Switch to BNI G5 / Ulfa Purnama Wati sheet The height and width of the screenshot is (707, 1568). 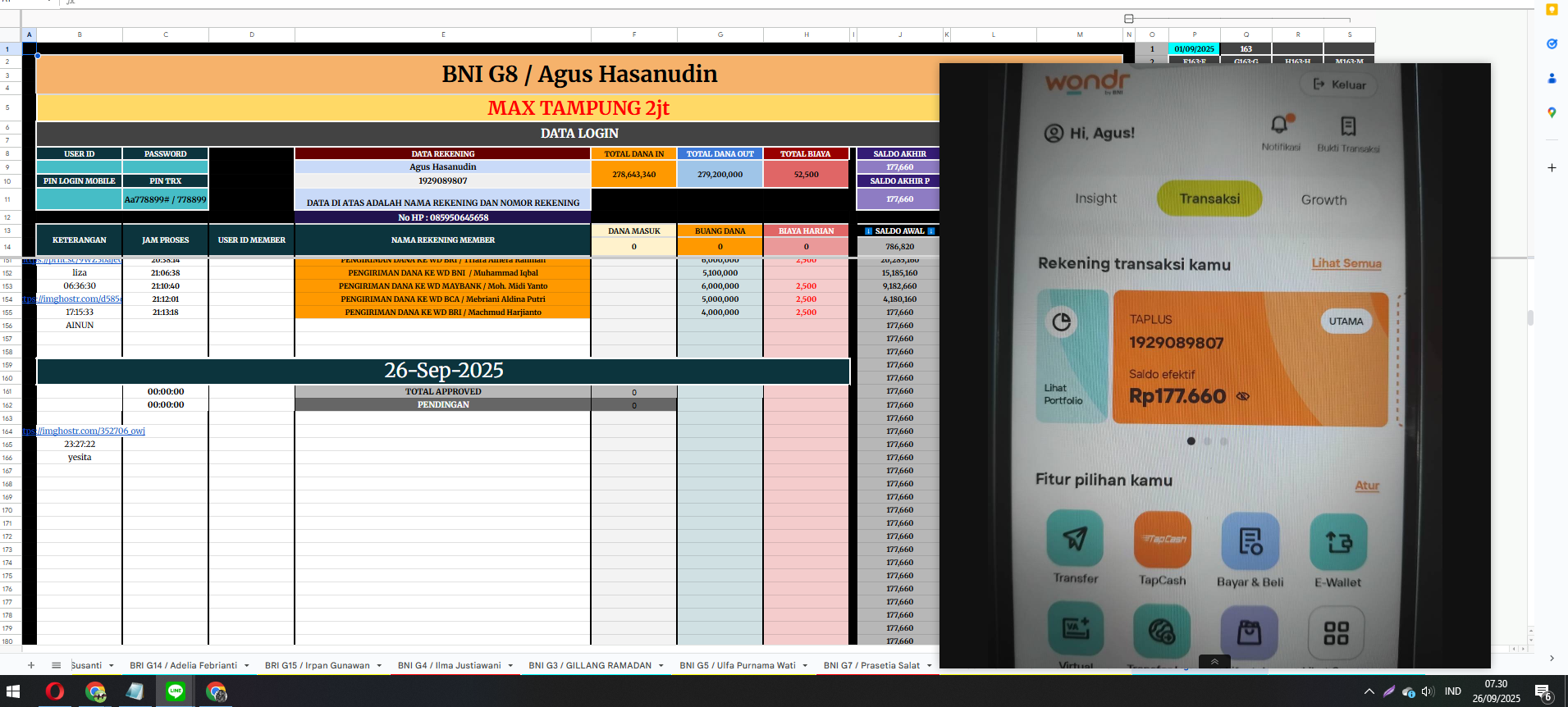[x=737, y=665]
